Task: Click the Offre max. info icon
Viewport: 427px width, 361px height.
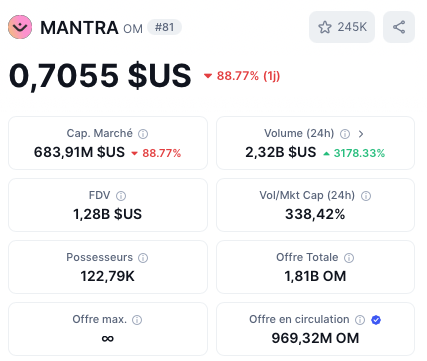Action: [x=137, y=320]
